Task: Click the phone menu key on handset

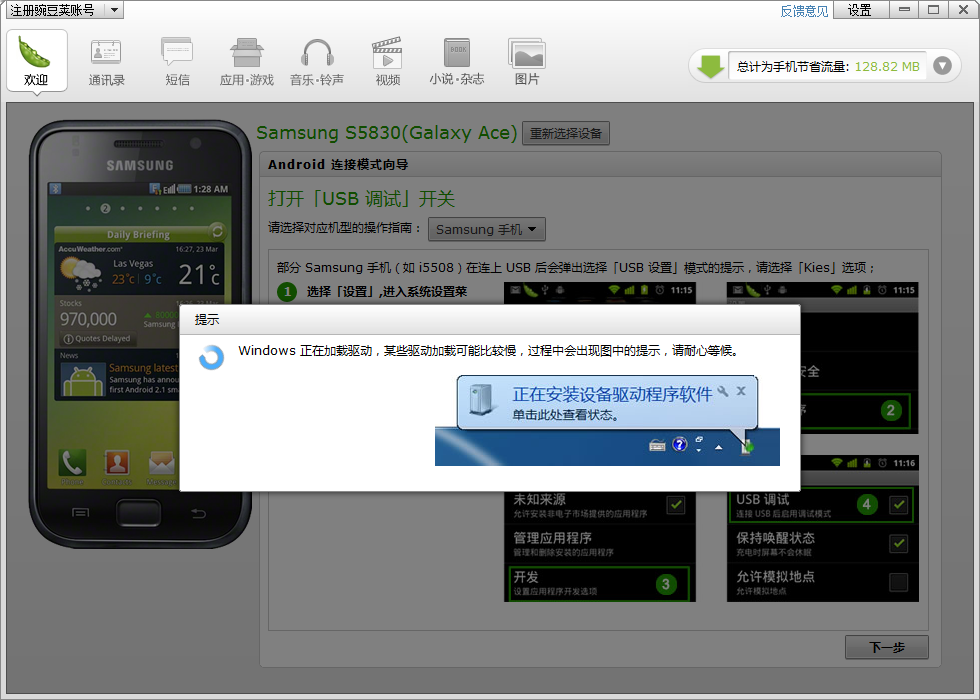Action: pyautogui.click(x=80, y=512)
